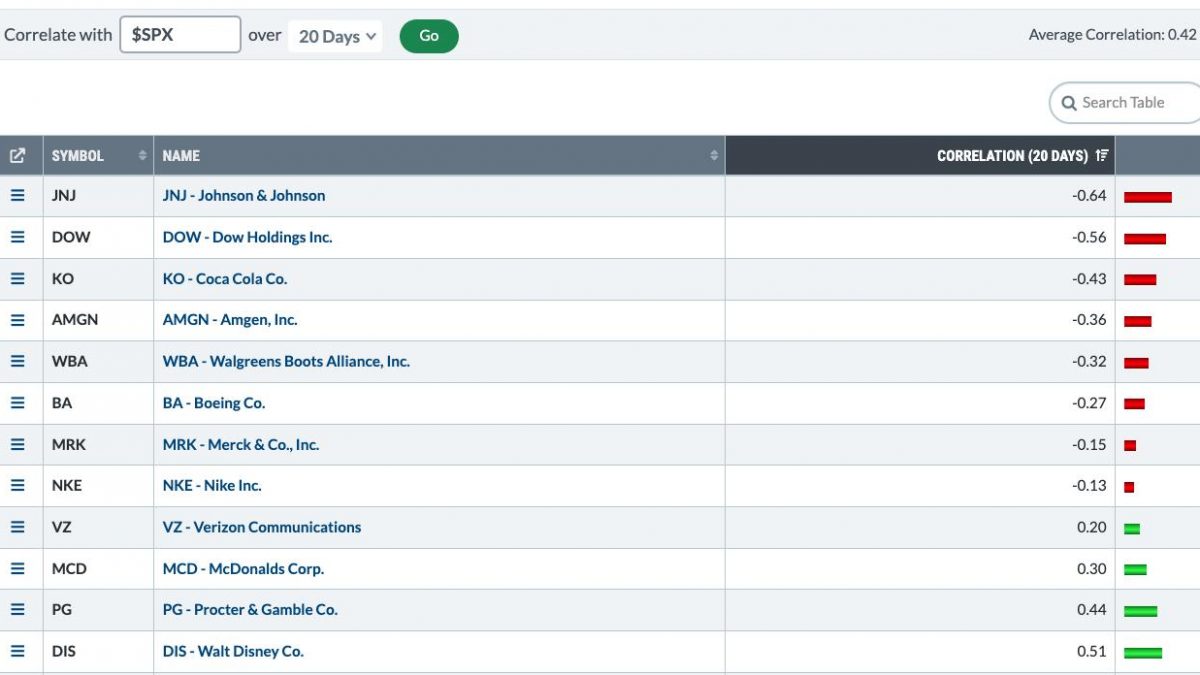The width and height of the screenshot is (1200, 675).
Task: Click the -0.36 correlation value
Action: (1089, 320)
